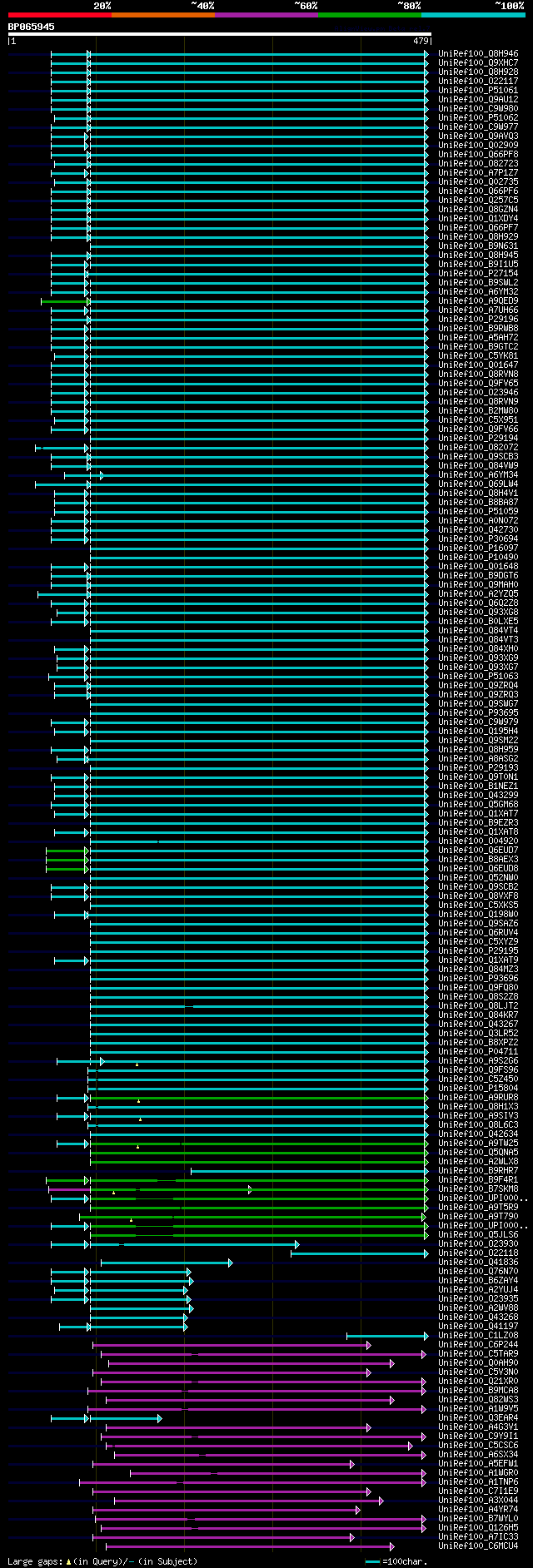The image size is (533, 1568).
Task: Click the green alignment bar for A9QED9
Action: coord(64,301)
